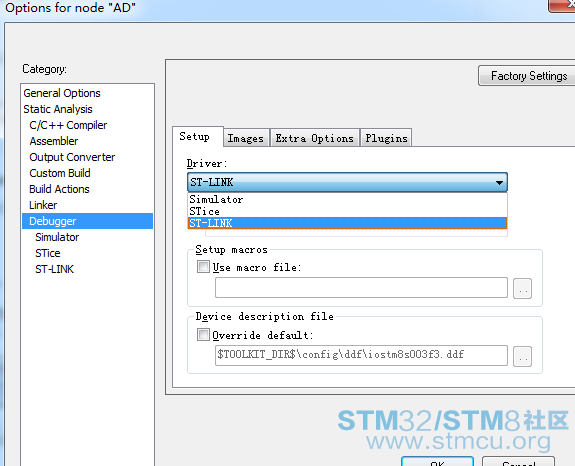Open C/C++ Compiler category

click(68, 125)
